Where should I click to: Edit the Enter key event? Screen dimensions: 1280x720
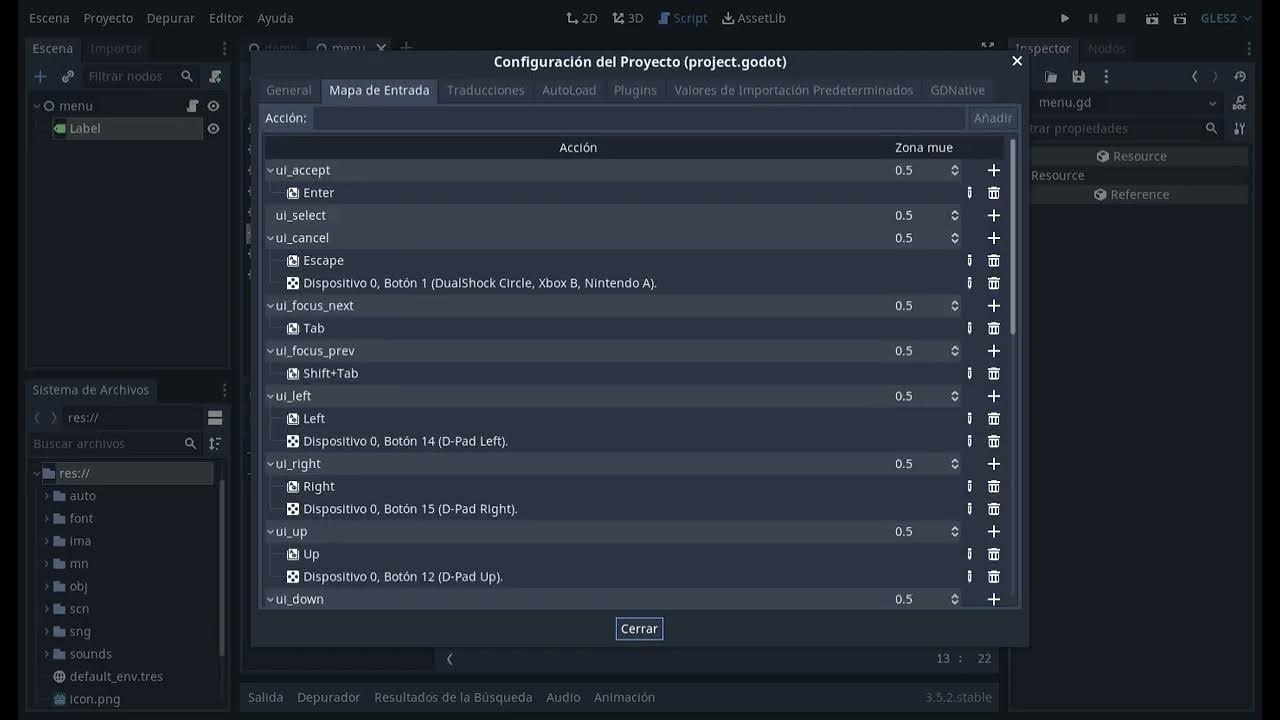[969, 193]
